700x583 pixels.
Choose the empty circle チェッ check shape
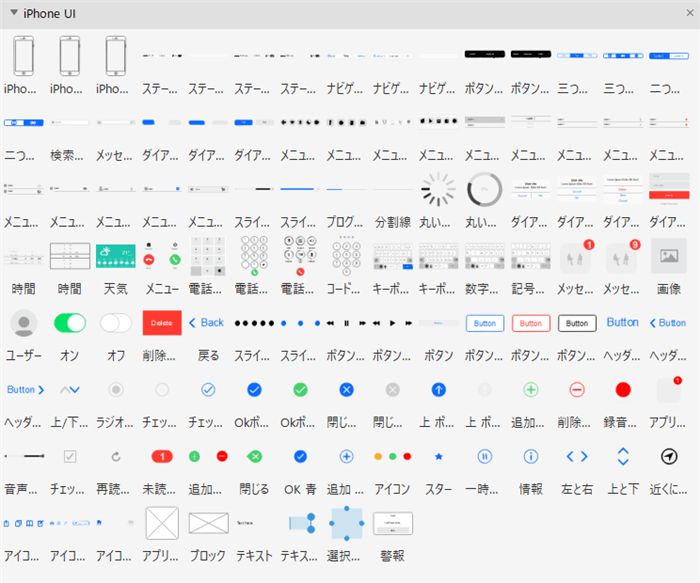point(162,390)
